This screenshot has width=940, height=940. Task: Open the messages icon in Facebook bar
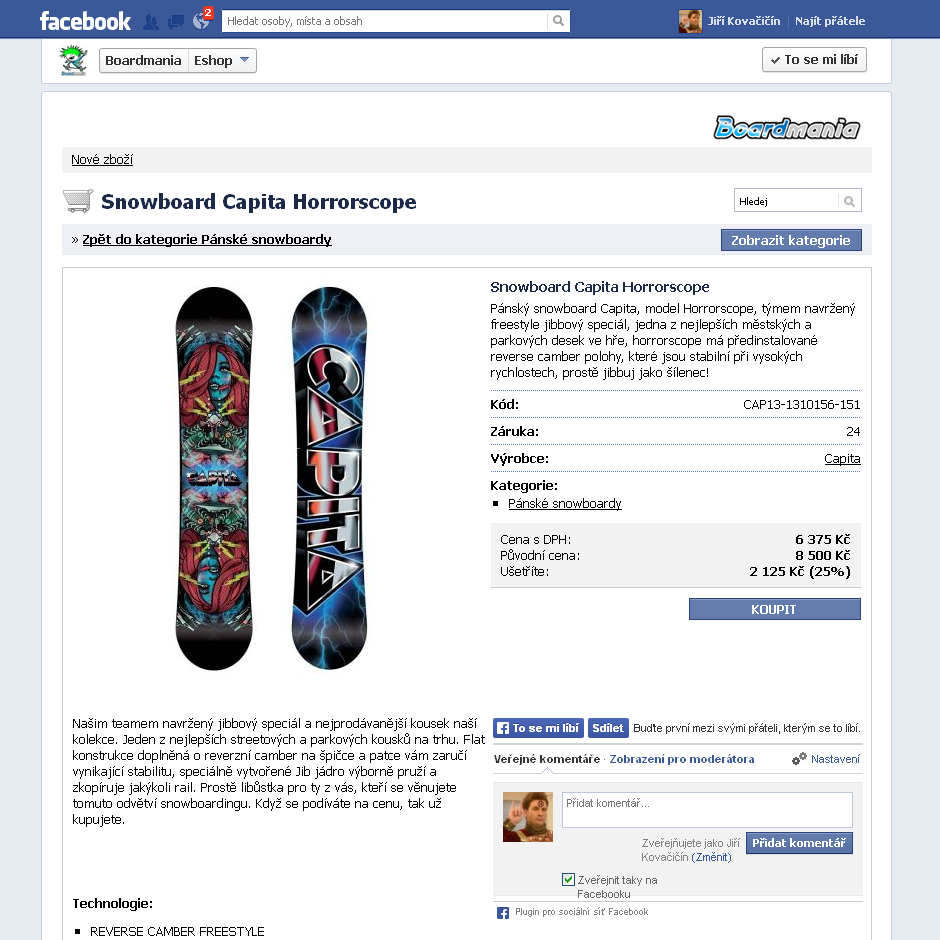176,22
